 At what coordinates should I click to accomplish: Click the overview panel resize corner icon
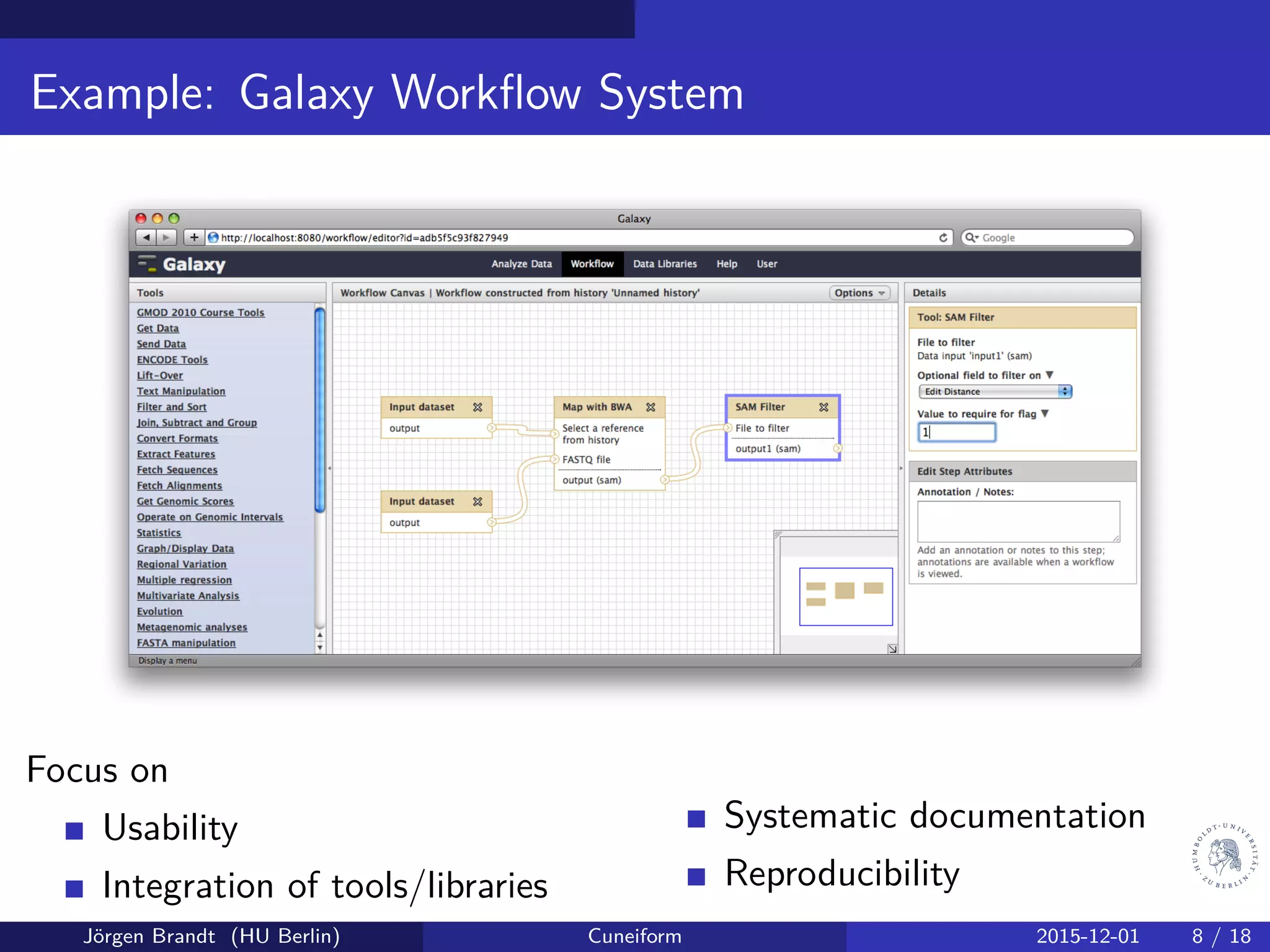[892, 648]
